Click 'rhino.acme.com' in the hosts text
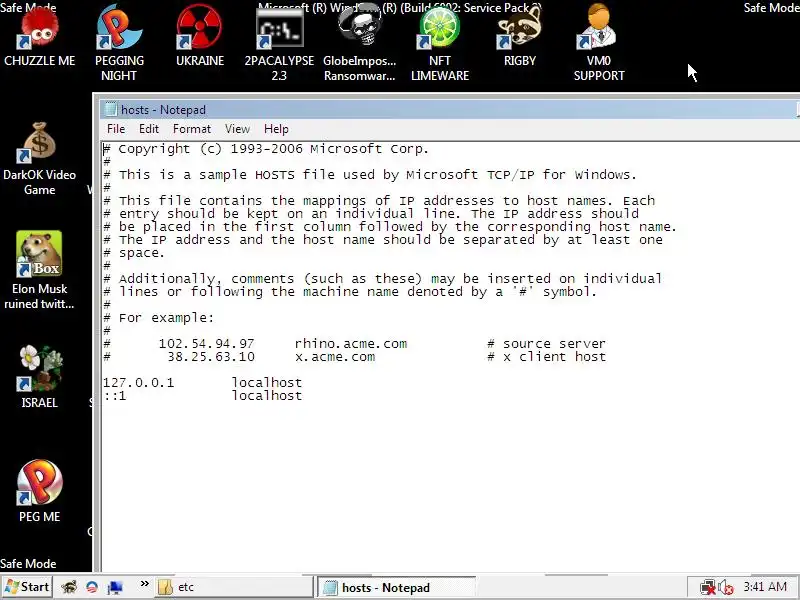This screenshot has width=800, height=600. [x=351, y=344]
